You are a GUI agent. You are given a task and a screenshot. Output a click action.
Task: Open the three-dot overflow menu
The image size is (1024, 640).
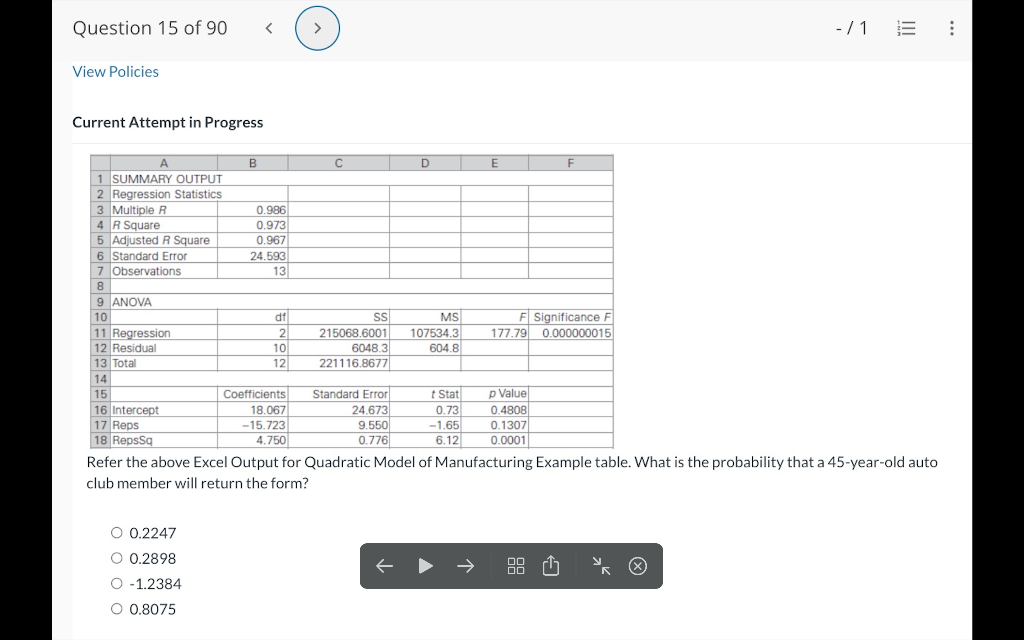point(951,28)
